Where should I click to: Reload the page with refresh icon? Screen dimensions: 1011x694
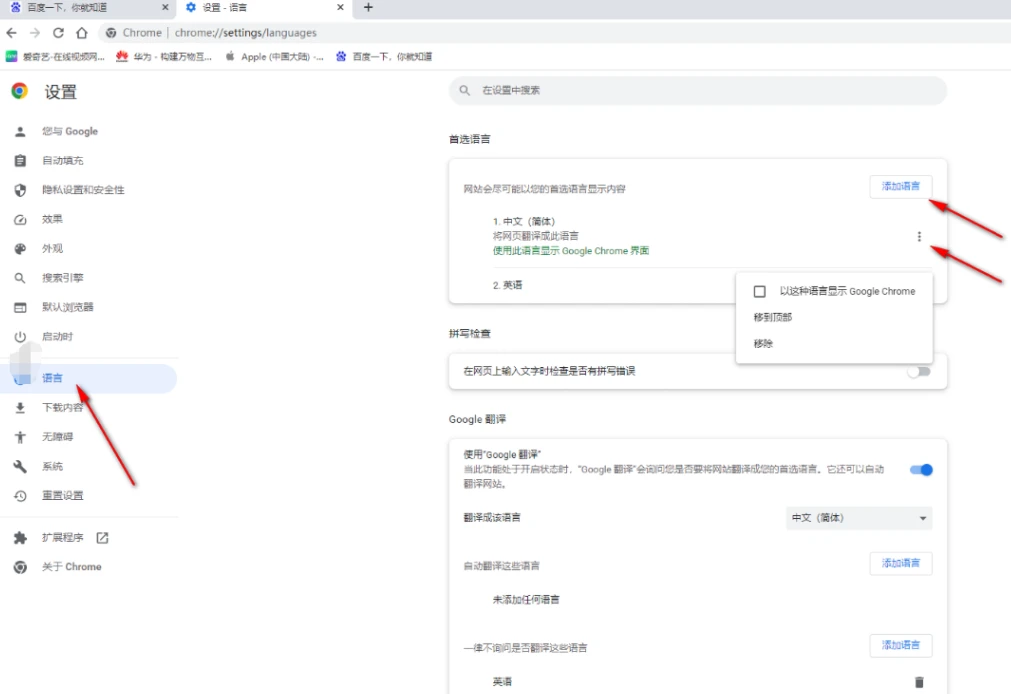point(58,33)
